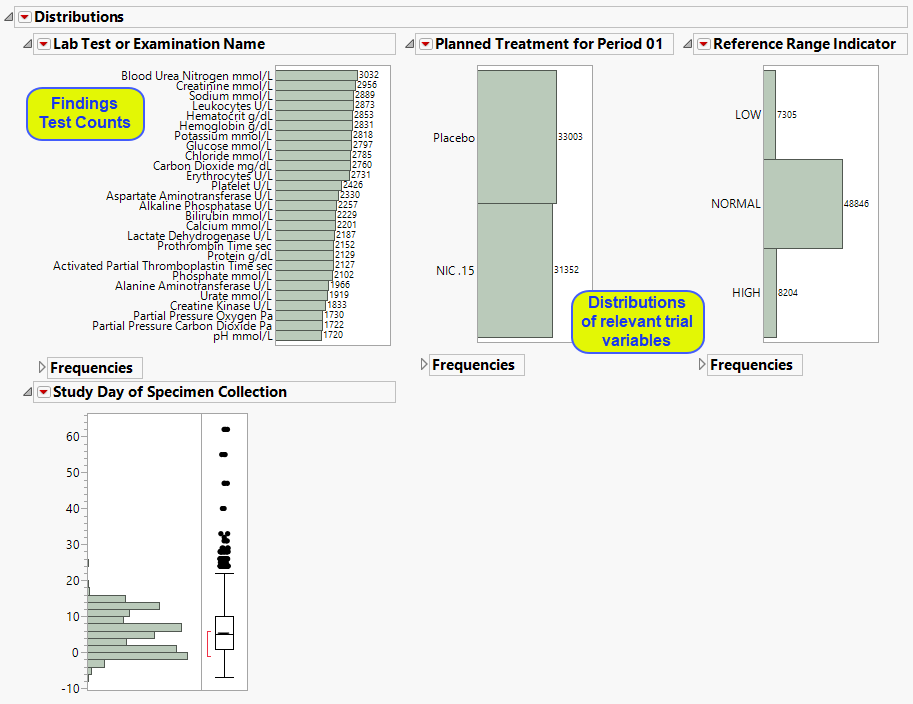Click the 48846 count value for NORMAL
This screenshot has height=704, width=913.
[856, 204]
